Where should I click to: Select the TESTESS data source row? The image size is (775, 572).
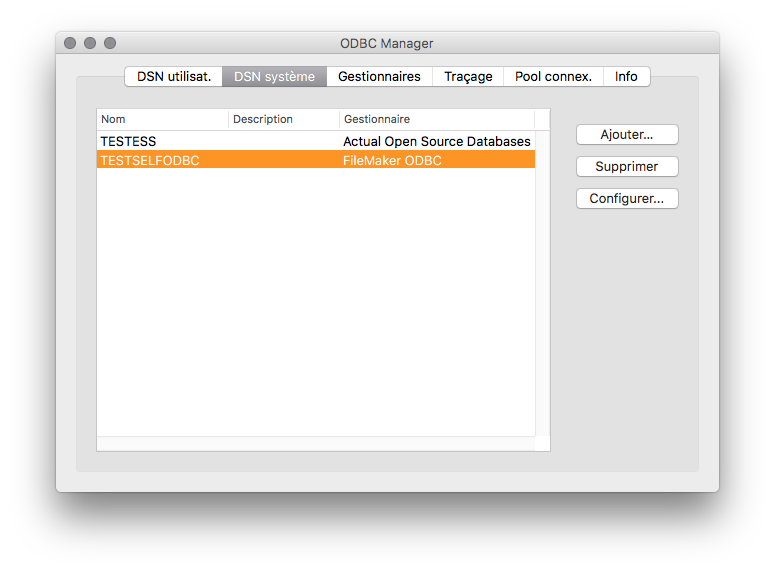click(316, 141)
